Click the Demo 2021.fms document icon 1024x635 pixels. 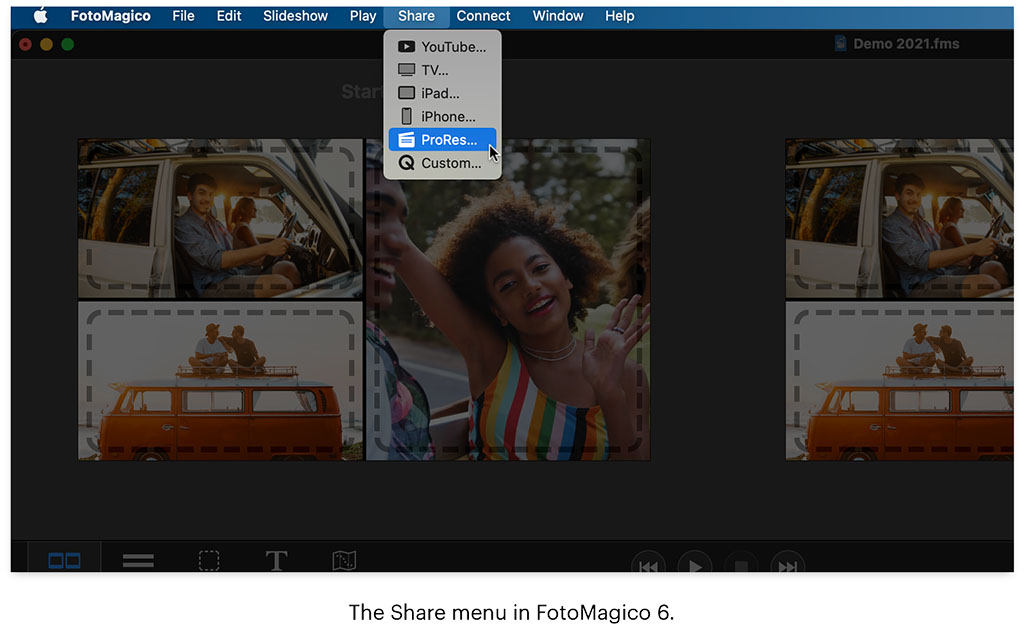(x=840, y=44)
